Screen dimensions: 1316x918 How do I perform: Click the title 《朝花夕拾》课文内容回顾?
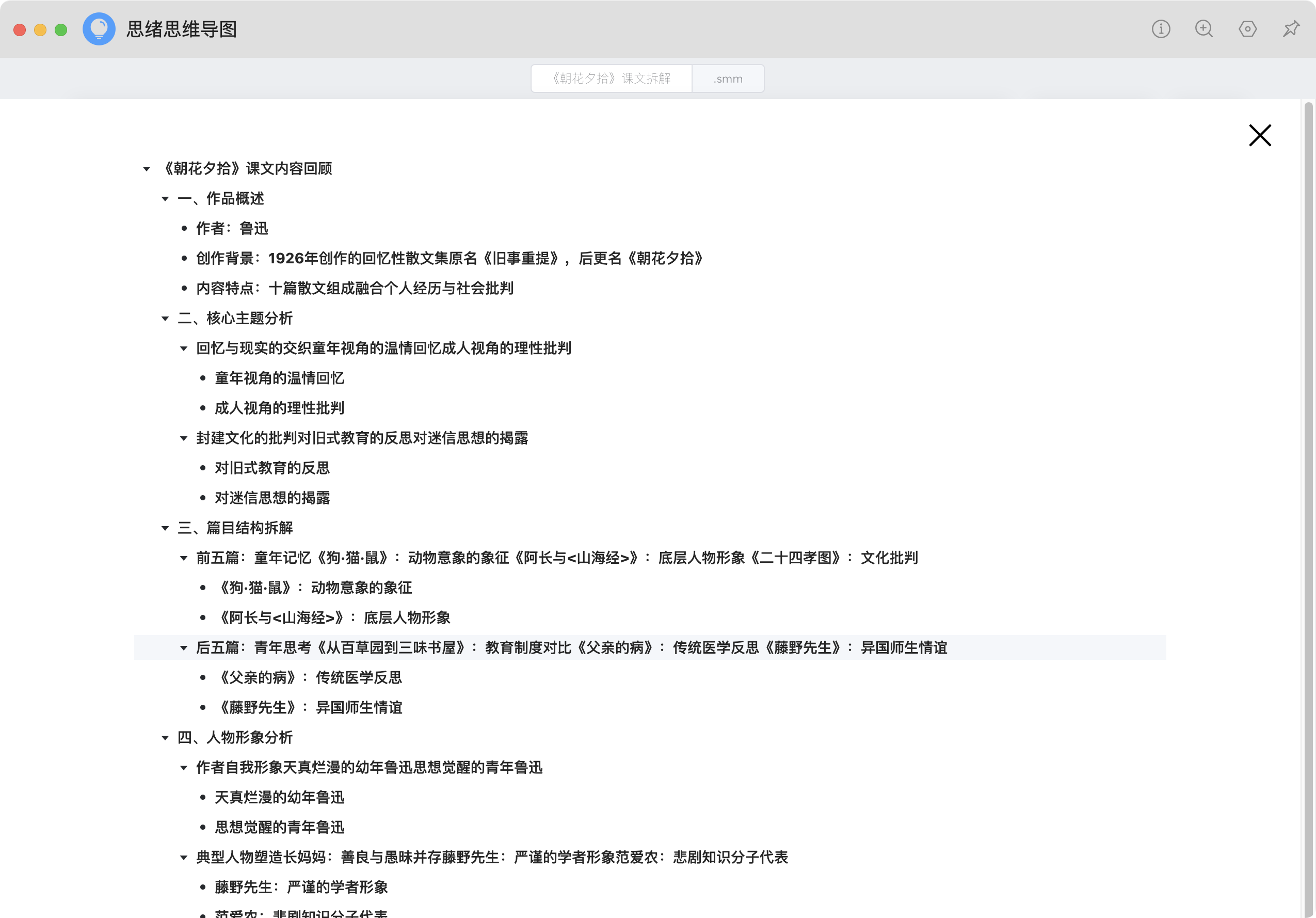point(247,169)
